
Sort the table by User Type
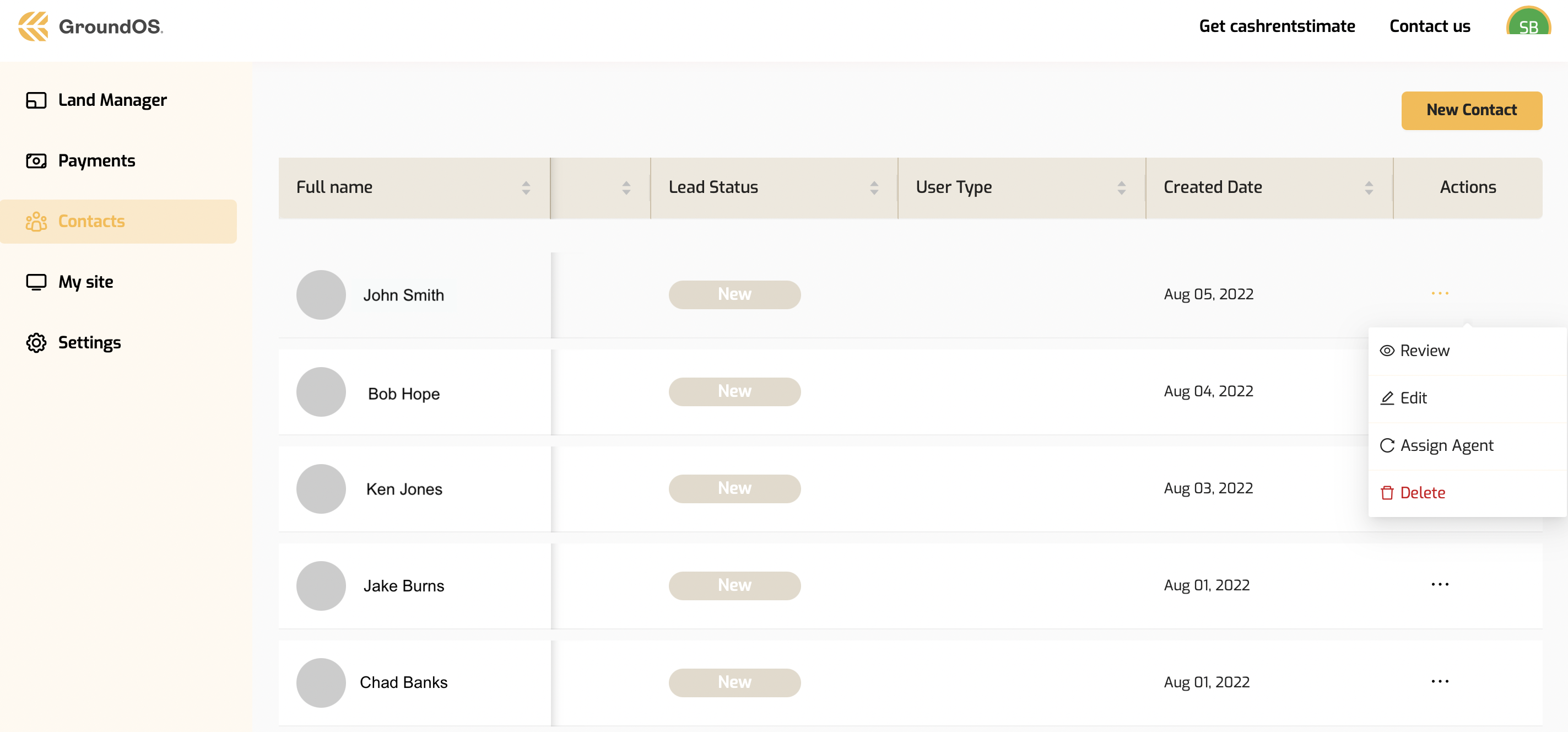coord(1121,187)
